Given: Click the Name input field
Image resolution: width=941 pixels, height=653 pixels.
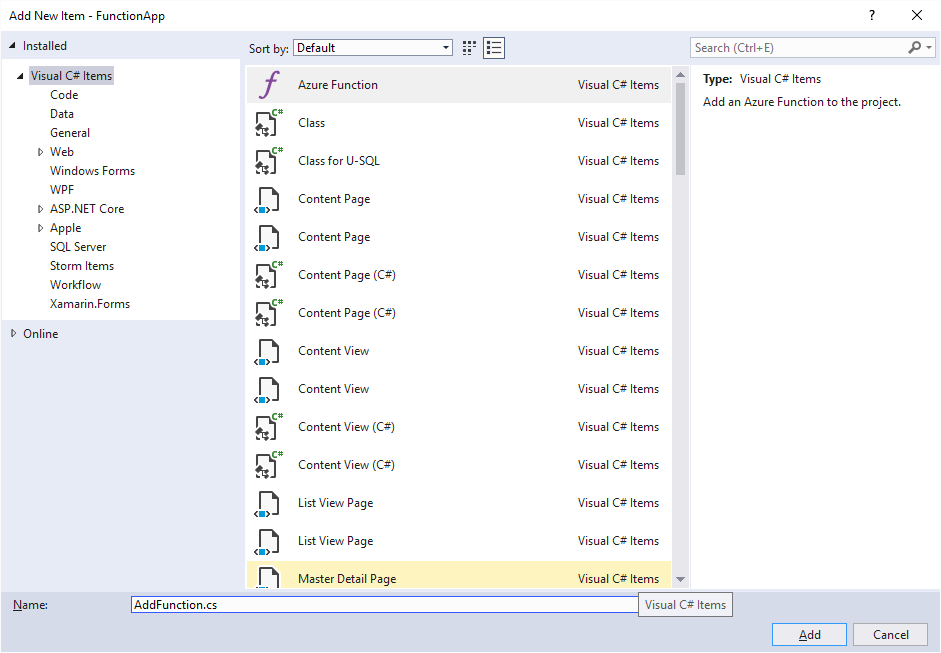Looking at the screenshot, I should pos(385,605).
